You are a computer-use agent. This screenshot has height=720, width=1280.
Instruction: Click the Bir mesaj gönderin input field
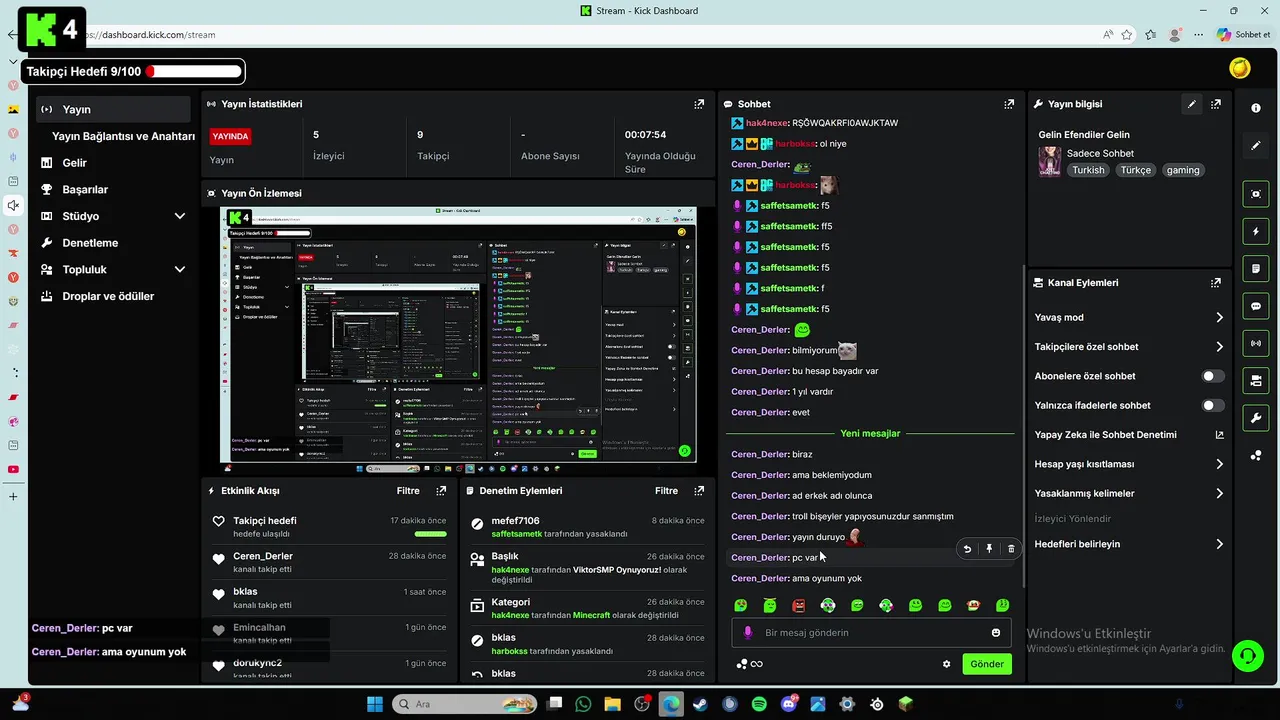point(872,633)
